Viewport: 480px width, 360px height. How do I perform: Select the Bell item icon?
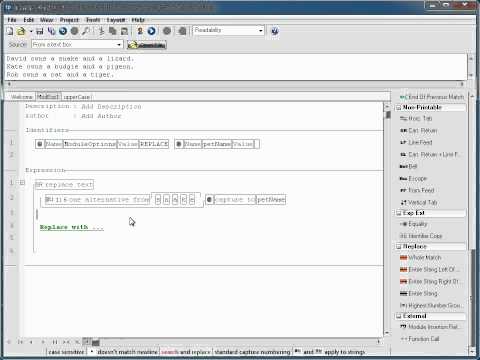point(403,166)
